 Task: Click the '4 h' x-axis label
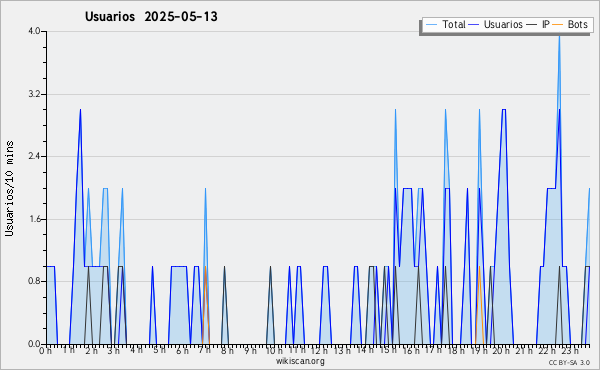(136, 350)
